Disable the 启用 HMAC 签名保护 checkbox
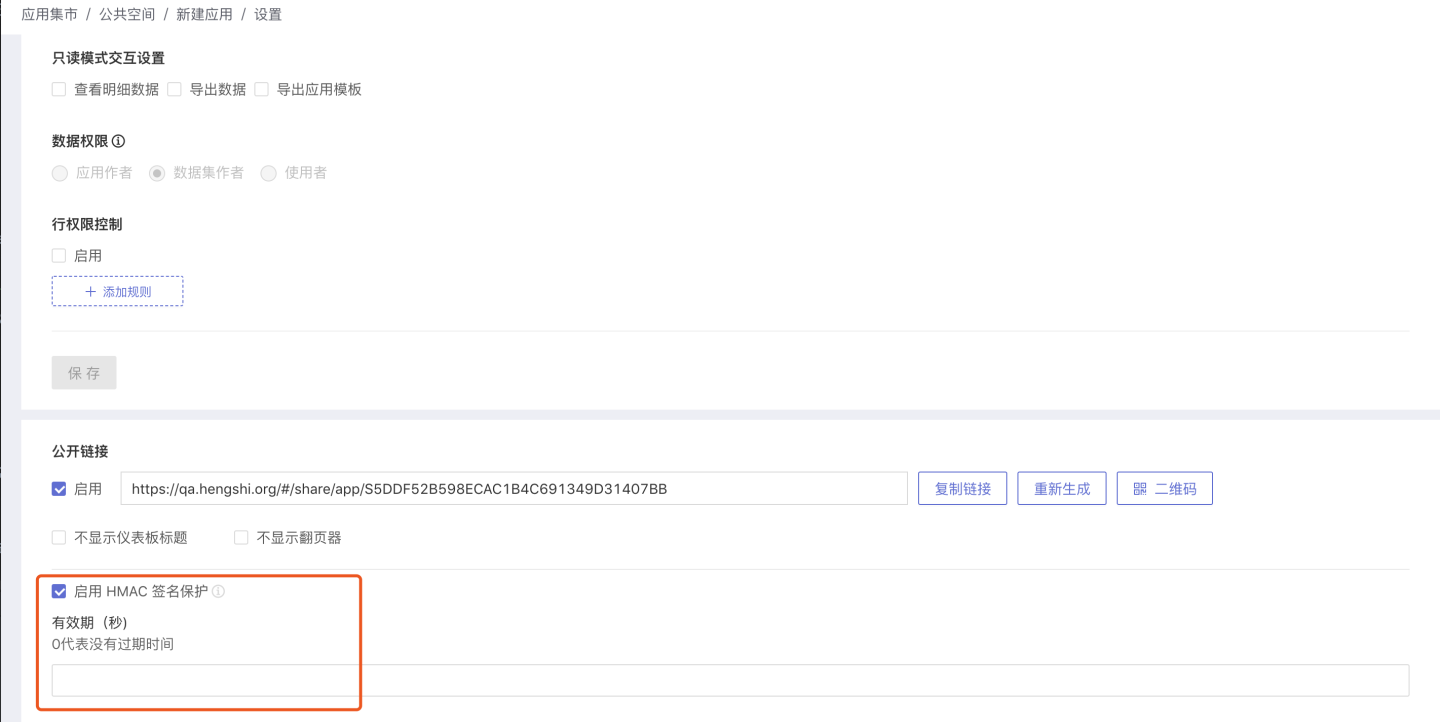 [x=59, y=591]
